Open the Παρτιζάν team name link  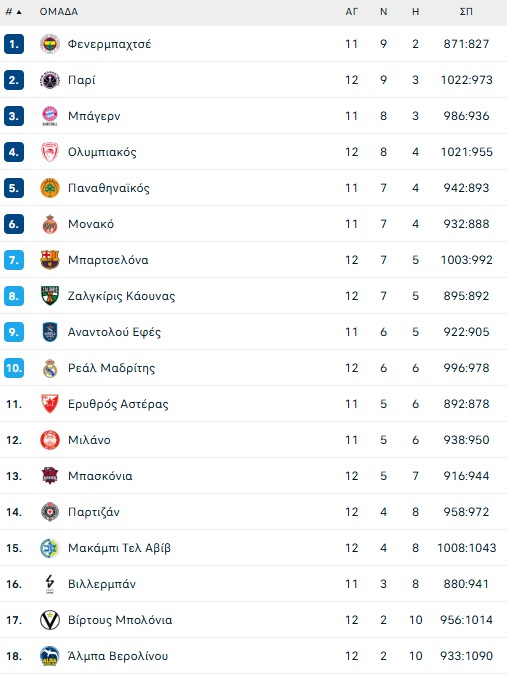click(x=94, y=512)
